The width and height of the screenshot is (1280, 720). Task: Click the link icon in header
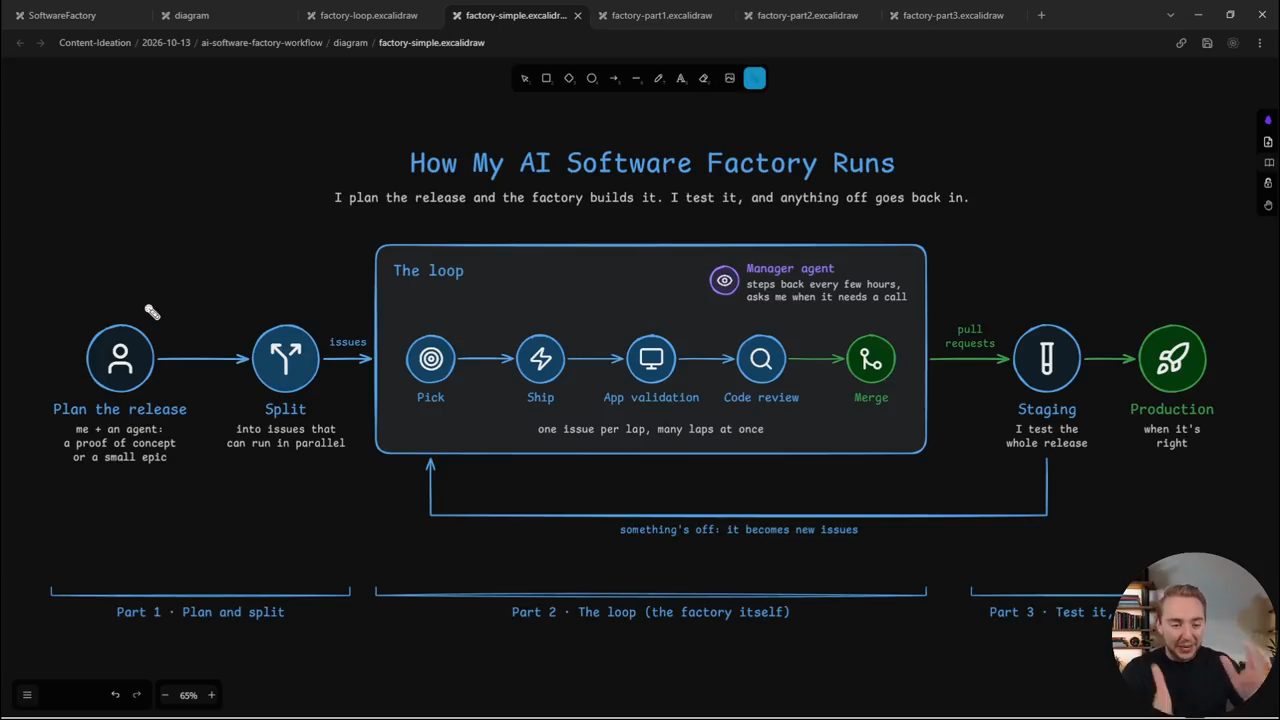[1181, 43]
